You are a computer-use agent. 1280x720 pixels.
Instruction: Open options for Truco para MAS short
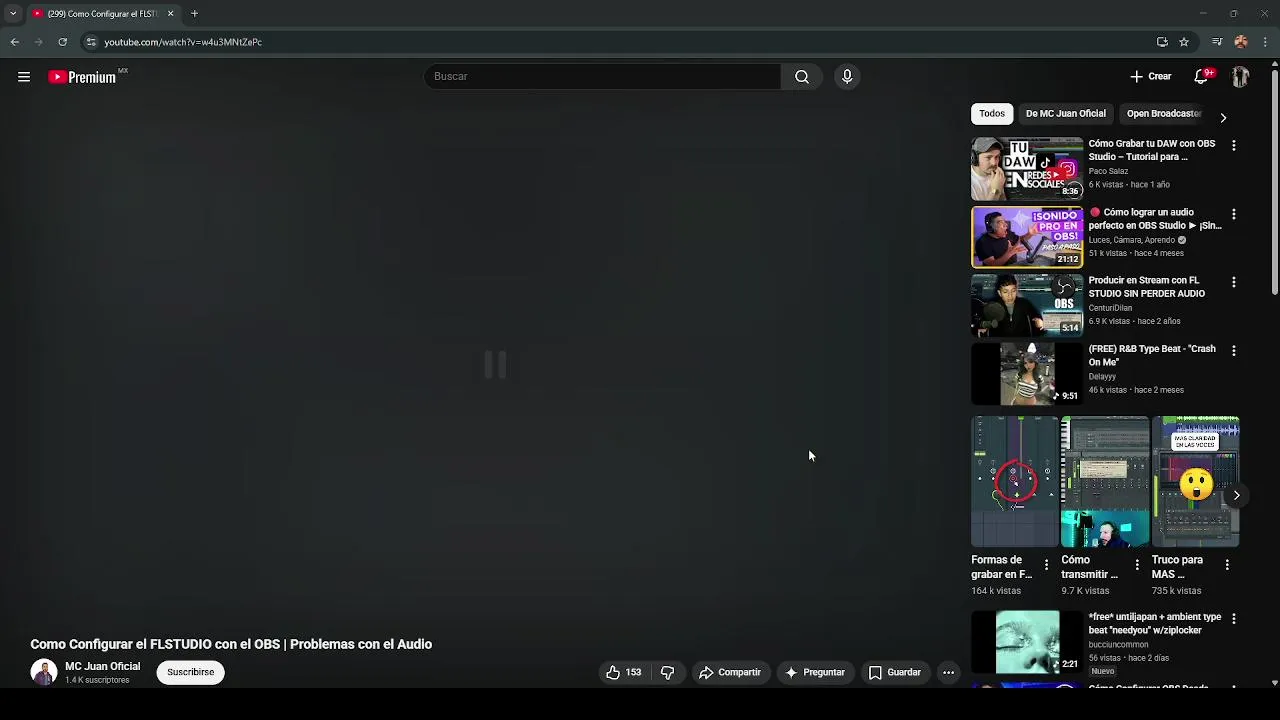[1227, 565]
